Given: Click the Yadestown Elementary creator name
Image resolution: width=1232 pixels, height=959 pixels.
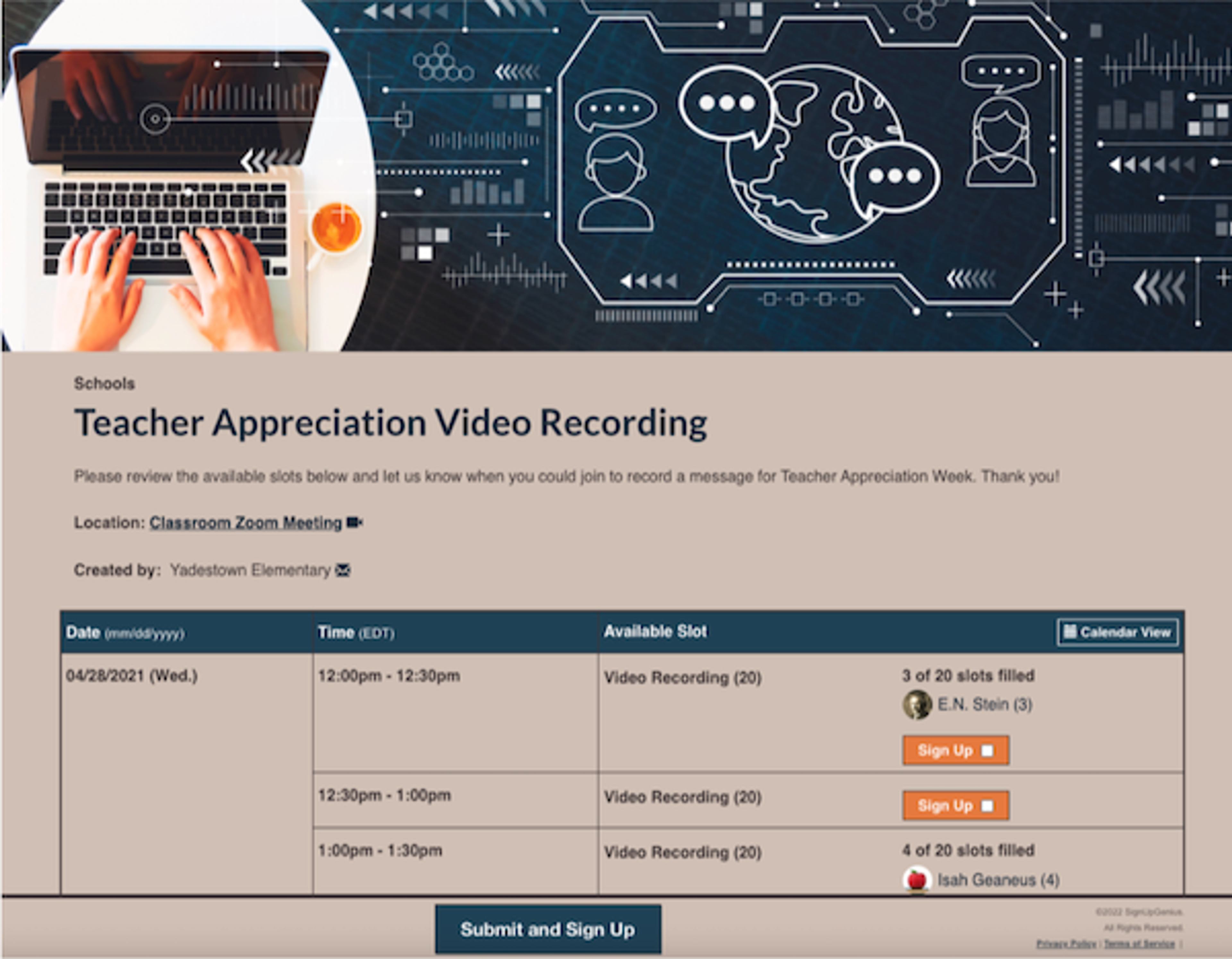Looking at the screenshot, I should (250, 570).
